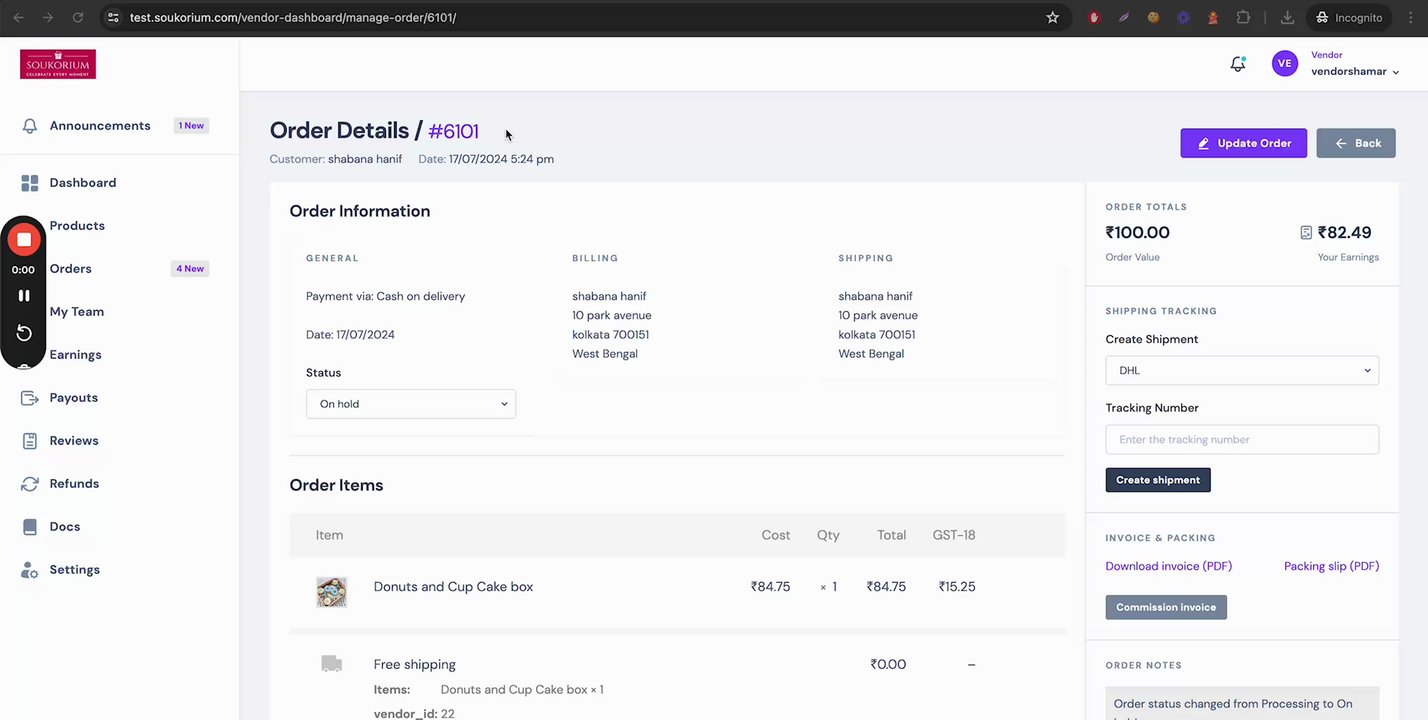Click the Update Order button
The width and height of the screenshot is (1428, 720).
coord(1243,143)
